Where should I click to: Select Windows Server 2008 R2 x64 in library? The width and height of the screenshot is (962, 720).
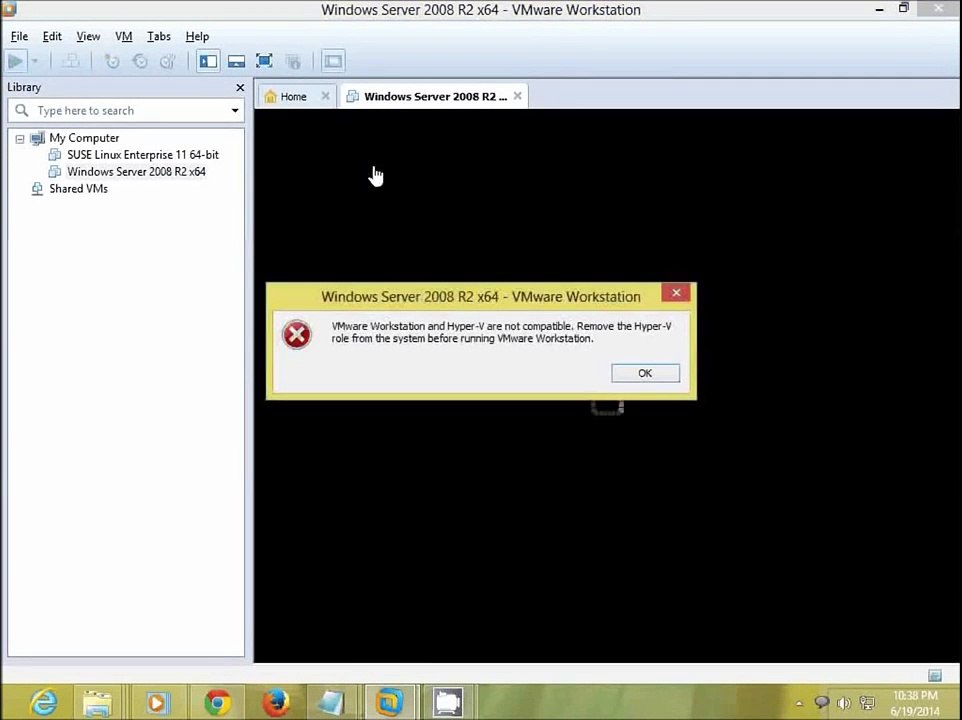coord(136,172)
